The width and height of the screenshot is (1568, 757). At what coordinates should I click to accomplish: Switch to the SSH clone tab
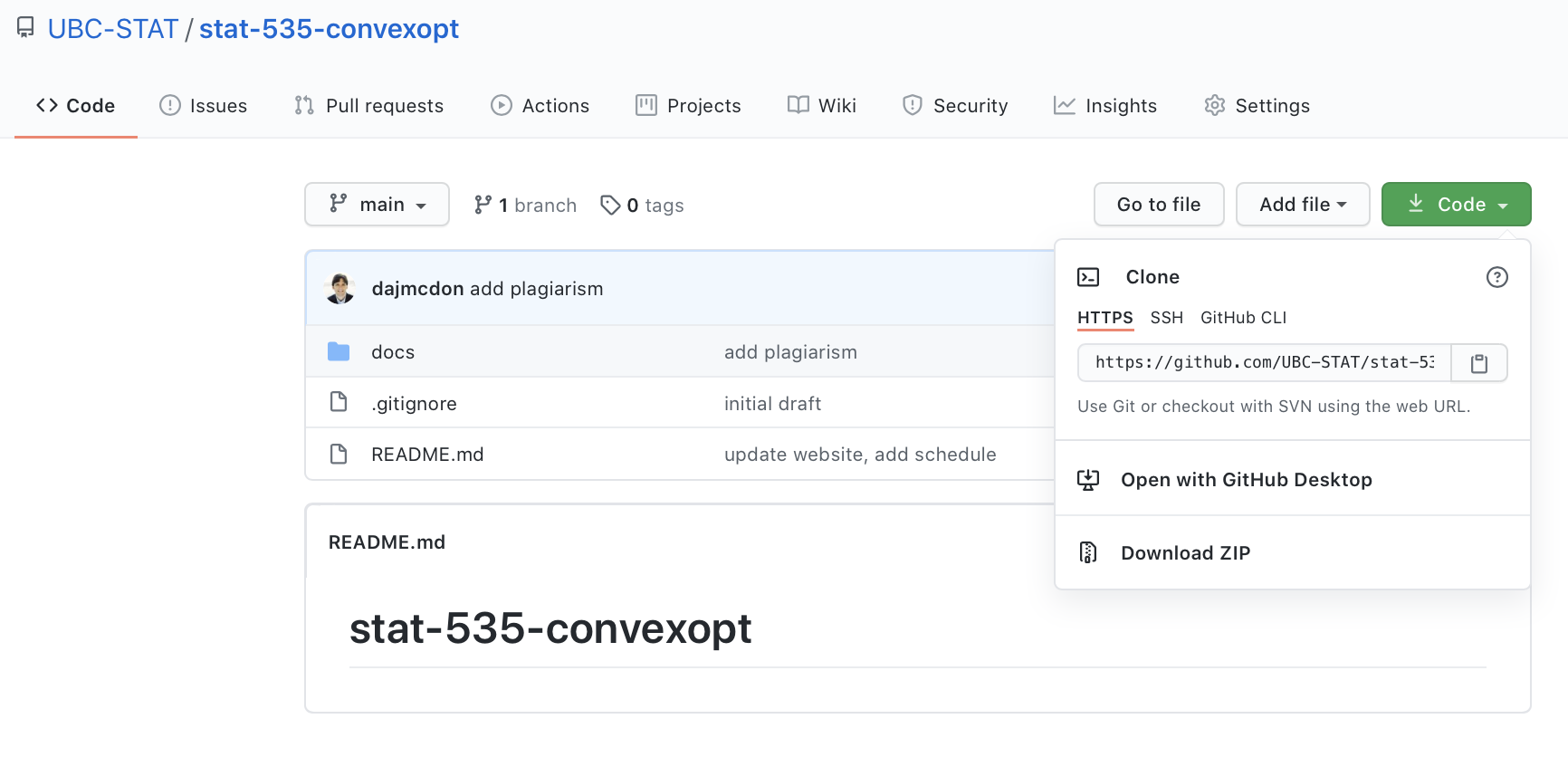point(1166,318)
